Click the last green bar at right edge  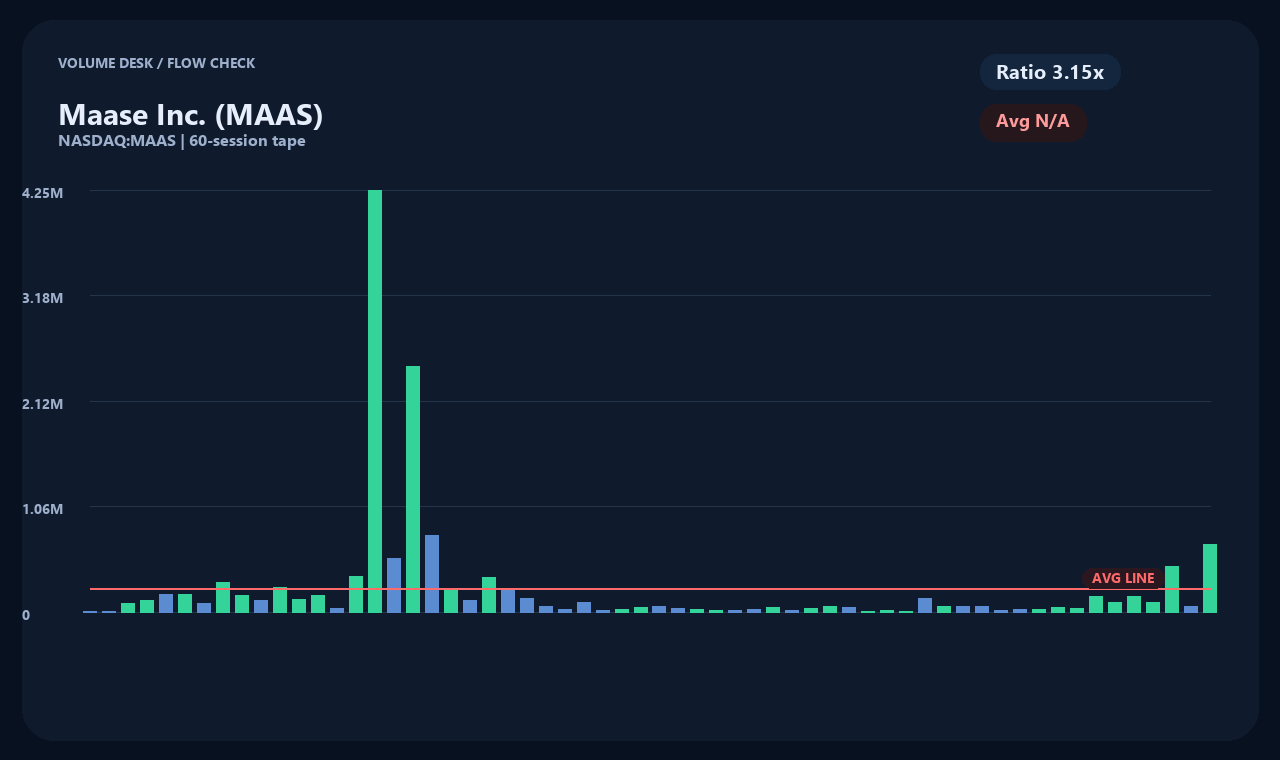point(1210,578)
